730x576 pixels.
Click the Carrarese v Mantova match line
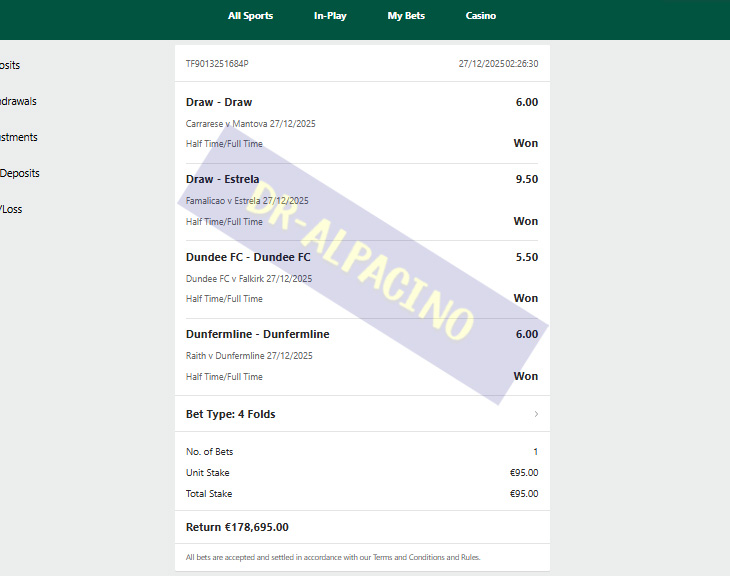click(250, 124)
